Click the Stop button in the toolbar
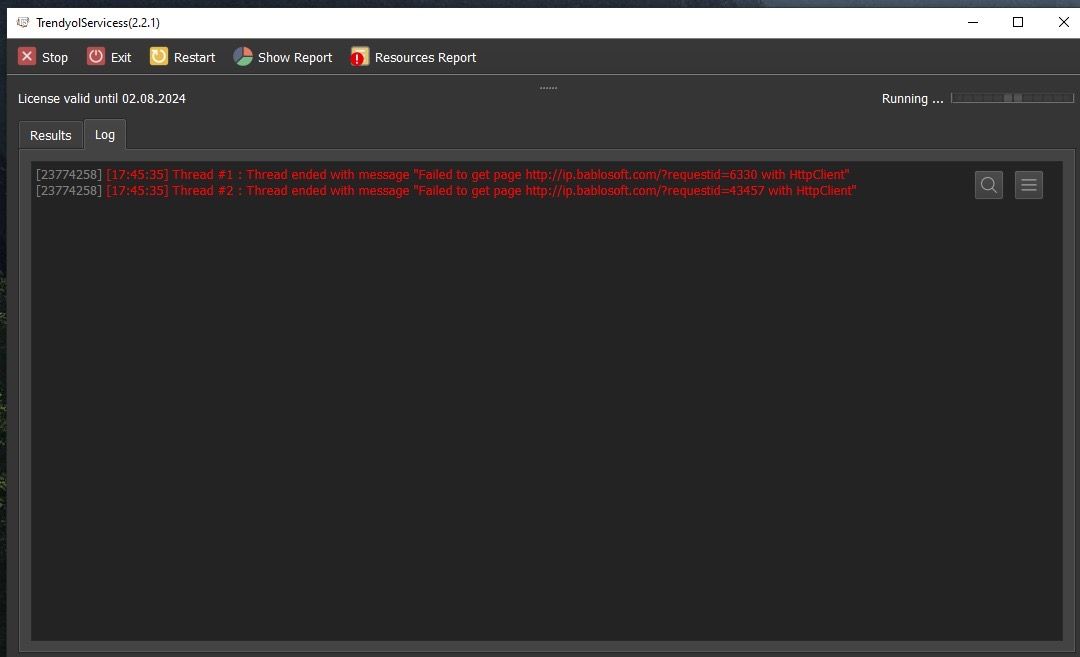The height and width of the screenshot is (657, 1080). point(43,57)
